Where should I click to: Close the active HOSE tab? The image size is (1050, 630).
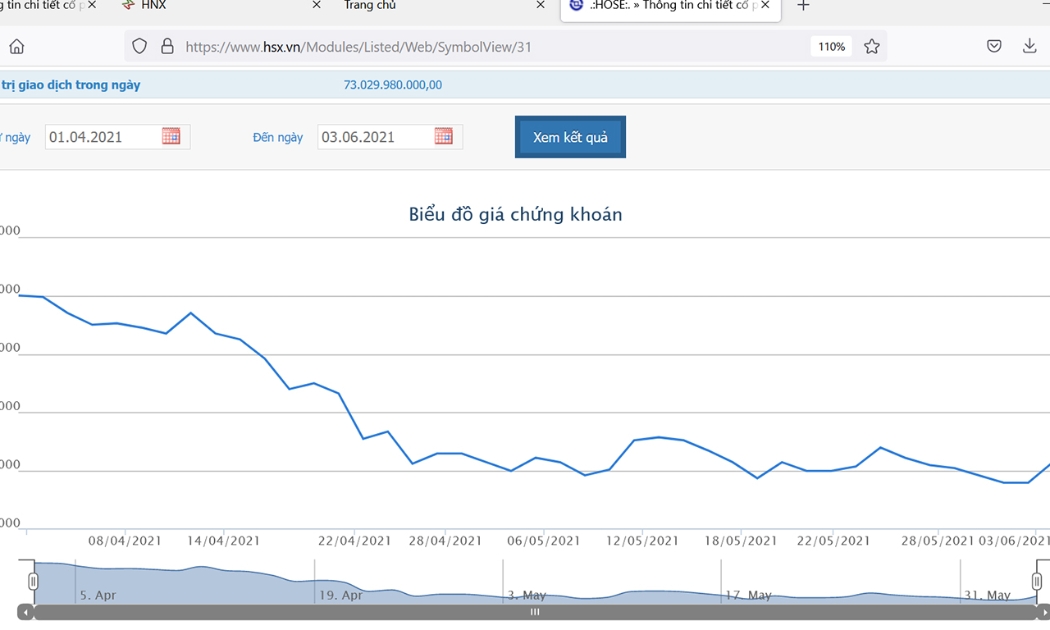pos(765,5)
